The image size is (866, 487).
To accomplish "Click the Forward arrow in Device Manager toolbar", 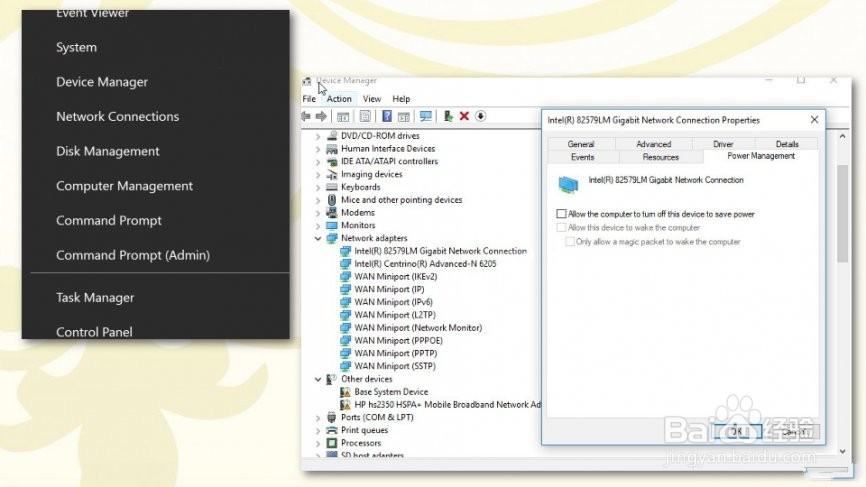I will point(321,116).
